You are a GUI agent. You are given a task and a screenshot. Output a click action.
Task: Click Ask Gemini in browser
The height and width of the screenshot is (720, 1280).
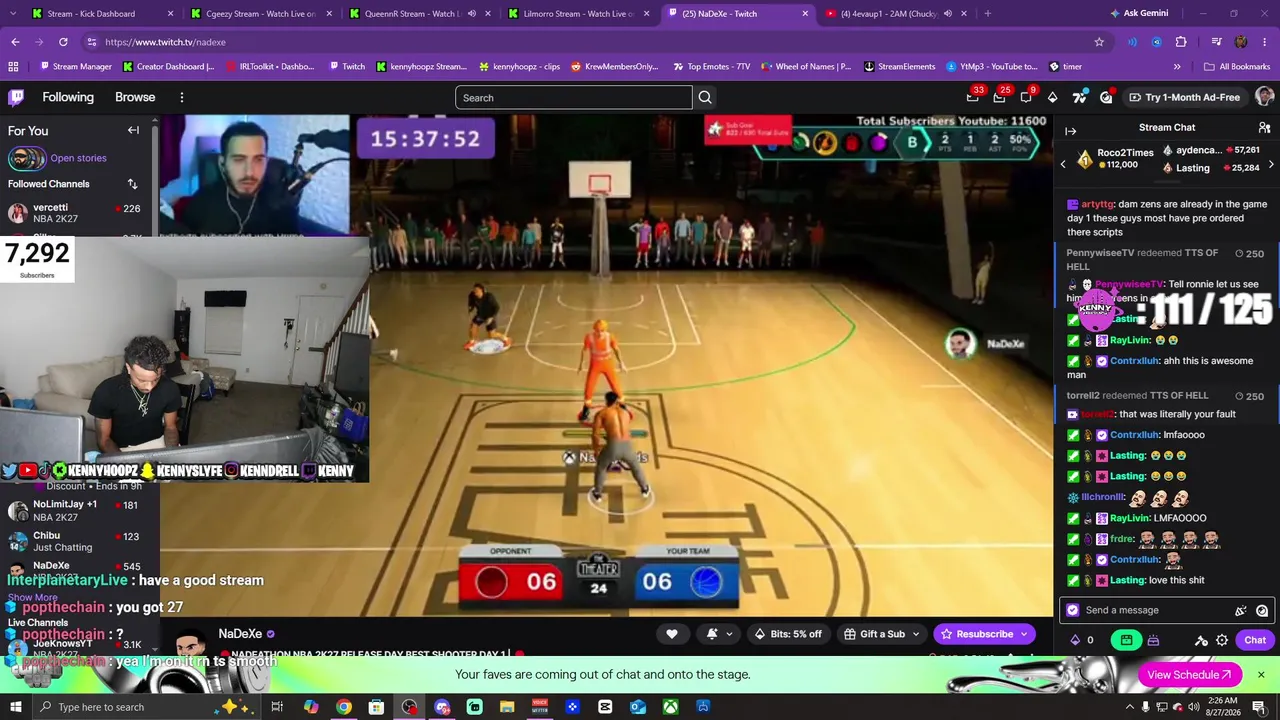pyautogui.click(x=1139, y=14)
